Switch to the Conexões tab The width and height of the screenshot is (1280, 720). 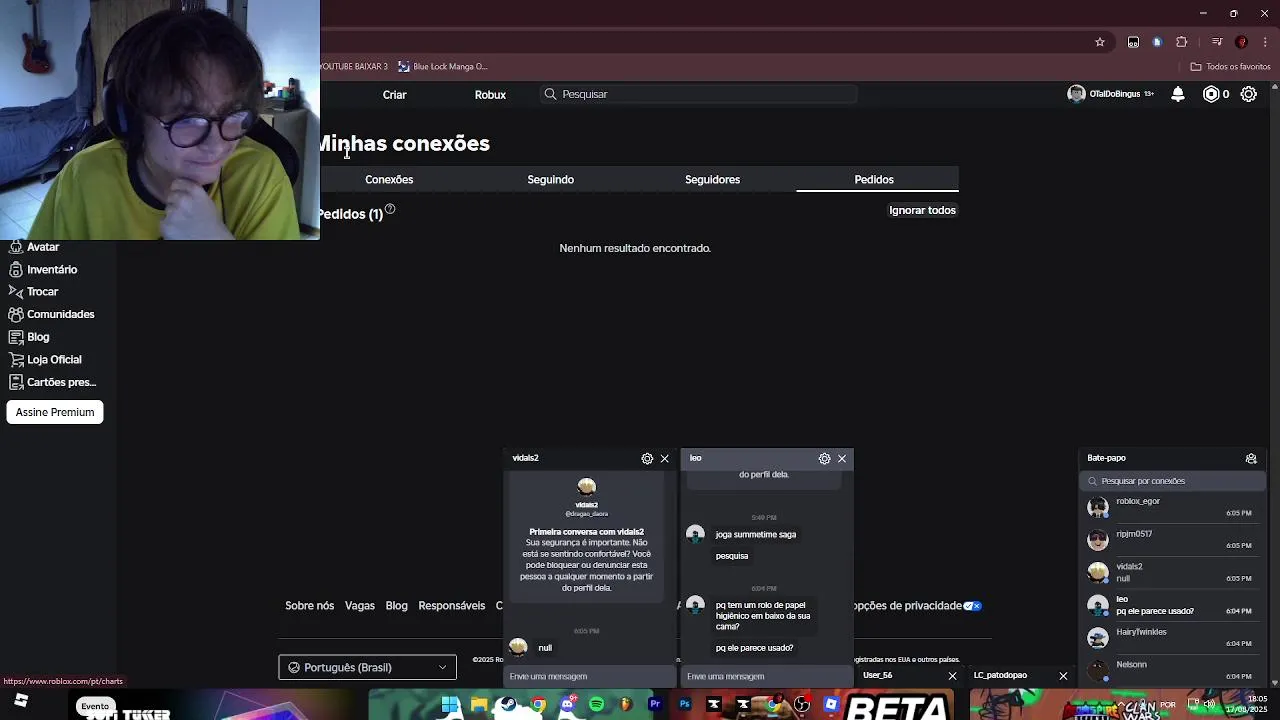[x=389, y=179]
